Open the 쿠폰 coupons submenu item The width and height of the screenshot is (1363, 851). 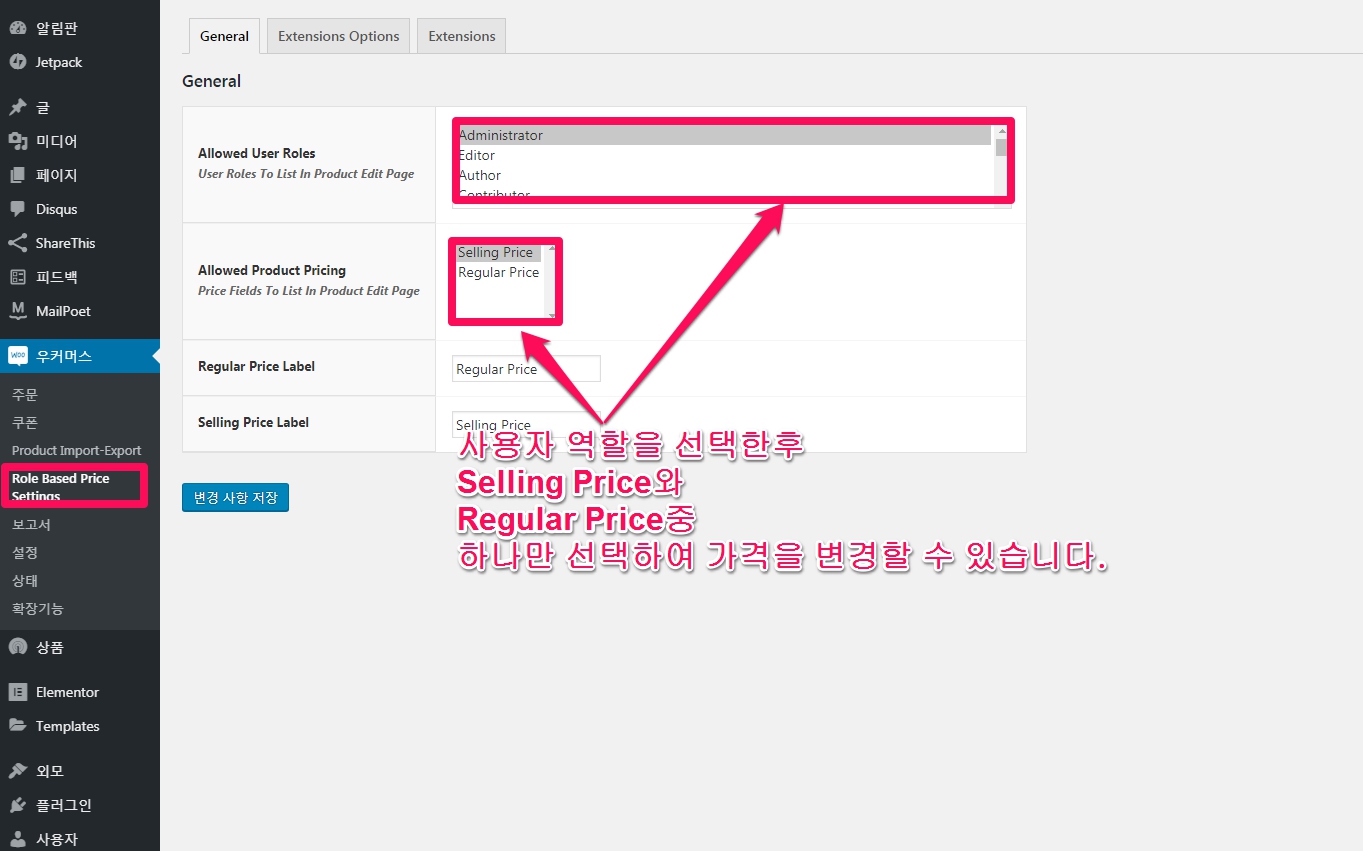(25, 423)
